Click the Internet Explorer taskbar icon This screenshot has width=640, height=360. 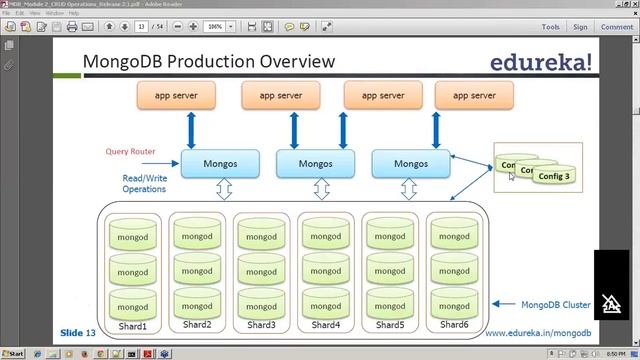[x=37, y=354]
